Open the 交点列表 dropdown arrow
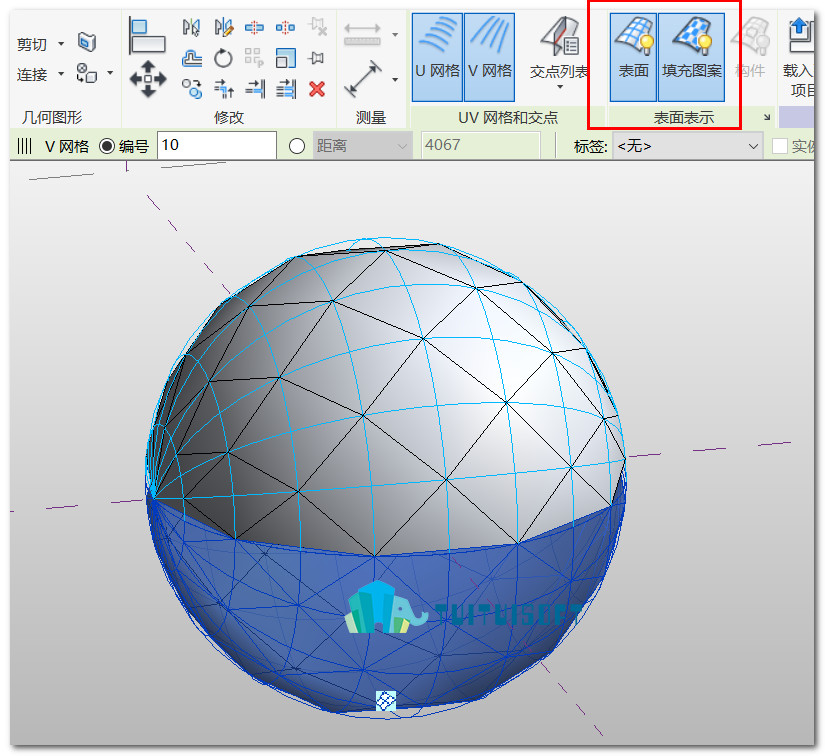Image resolution: width=825 pixels, height=756 pixels. coord(560,87)
